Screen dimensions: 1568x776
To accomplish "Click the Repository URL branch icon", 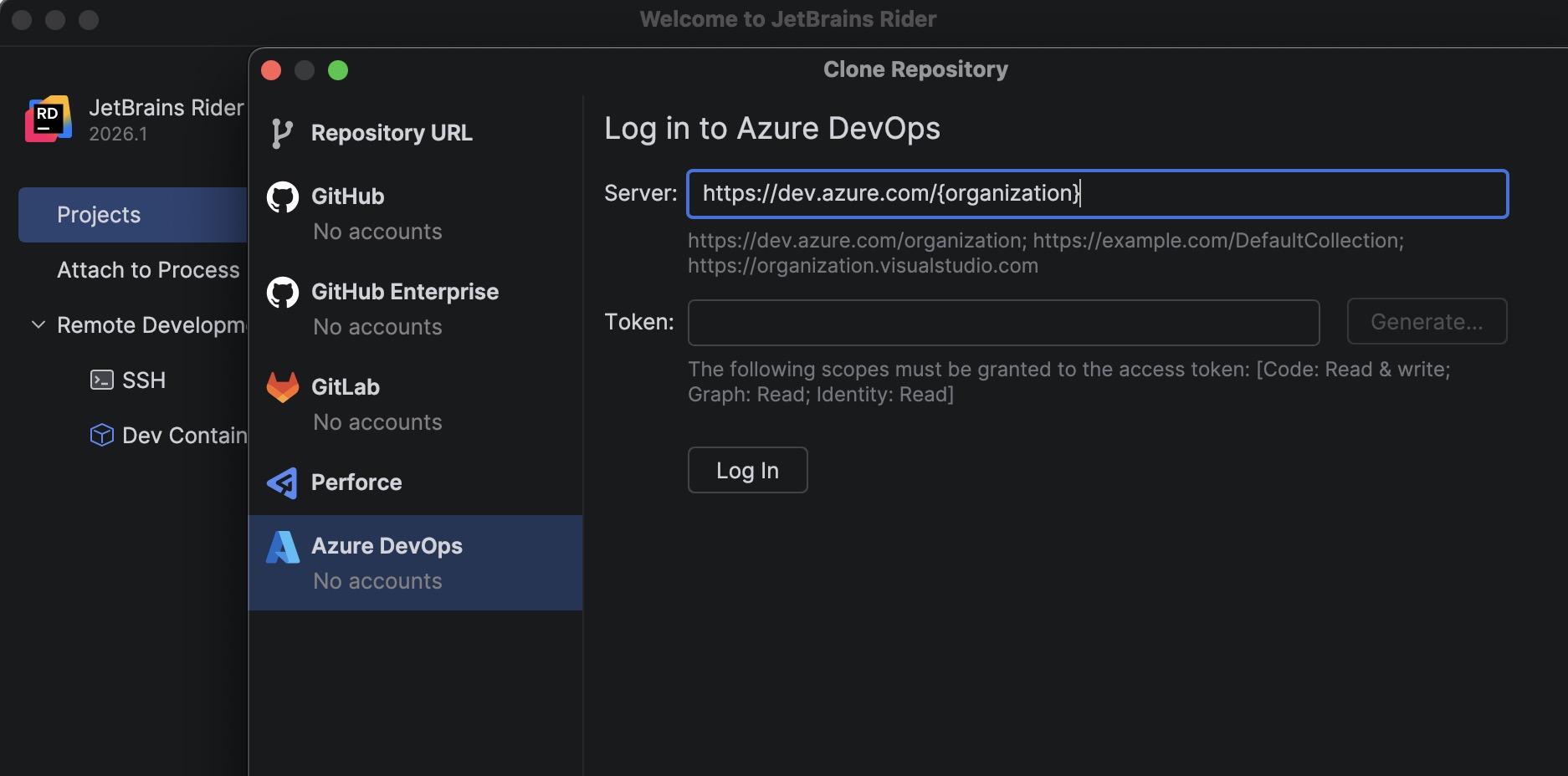I will point(282,133).
